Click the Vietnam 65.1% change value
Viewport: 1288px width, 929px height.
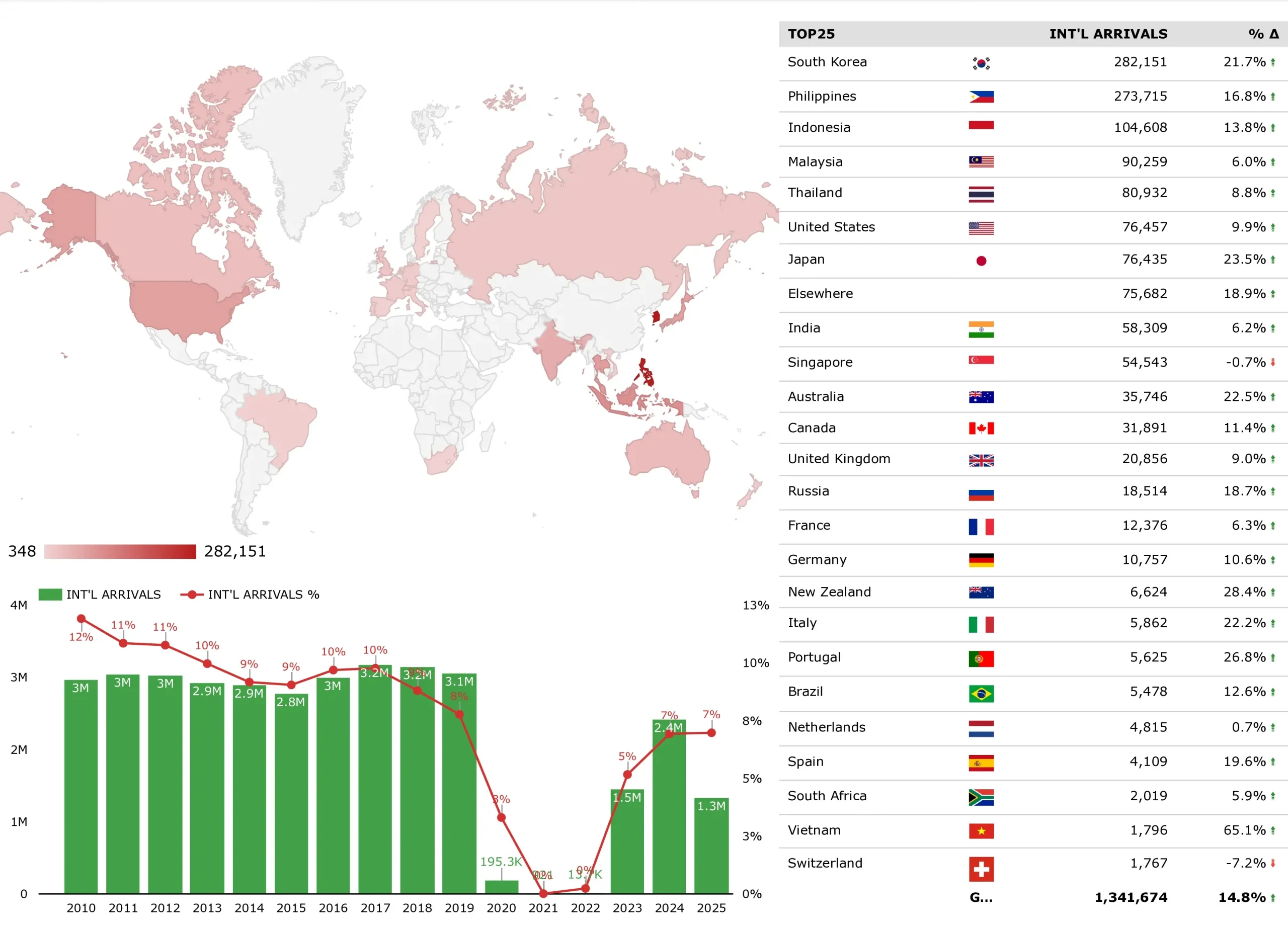pos(1244,830)
